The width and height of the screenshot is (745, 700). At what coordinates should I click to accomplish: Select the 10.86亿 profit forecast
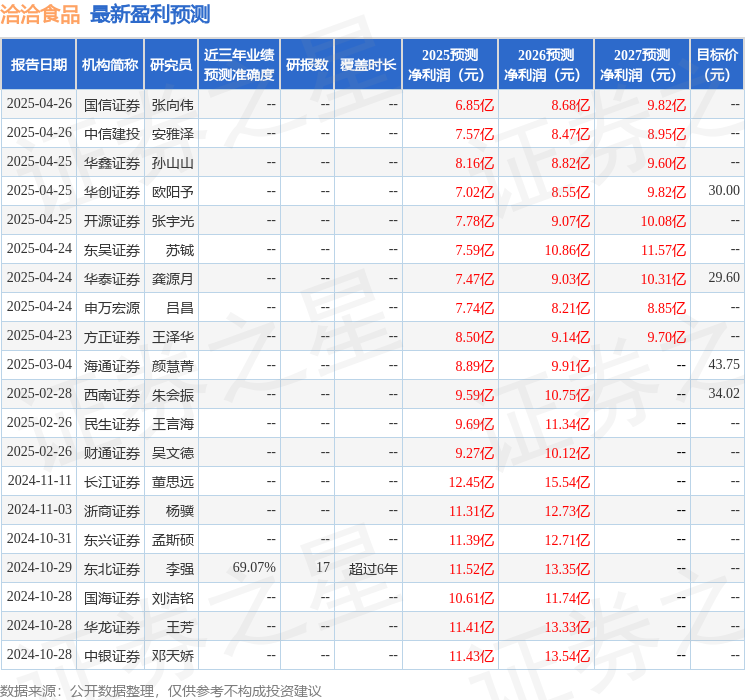tap(567, 250)
